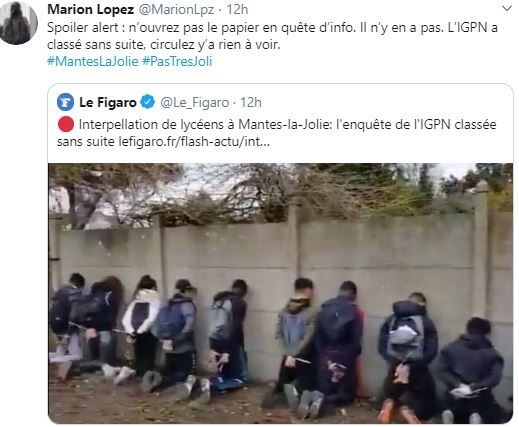Click the 12h timestamp beside @Le_Figaro
This screenshot has height=427, width=519.
[251, 103]
